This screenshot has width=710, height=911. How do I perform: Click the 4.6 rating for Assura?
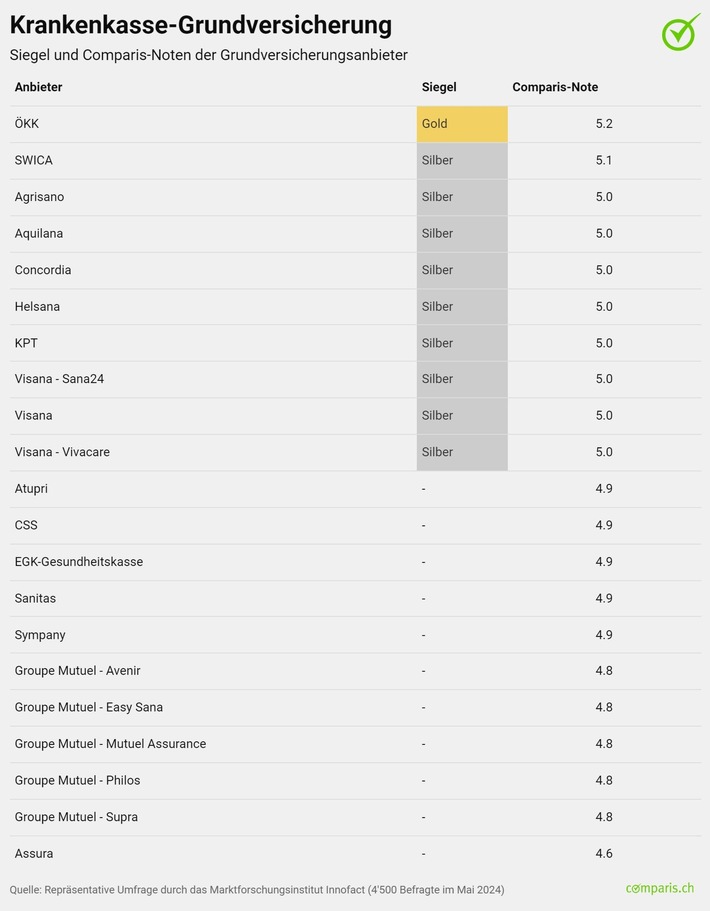click(603, 853)
